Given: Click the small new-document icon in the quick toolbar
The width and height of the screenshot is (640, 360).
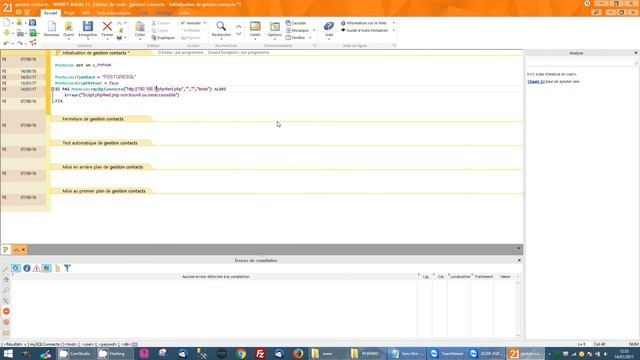Looking at the screenshot, I should click(7, 22).
